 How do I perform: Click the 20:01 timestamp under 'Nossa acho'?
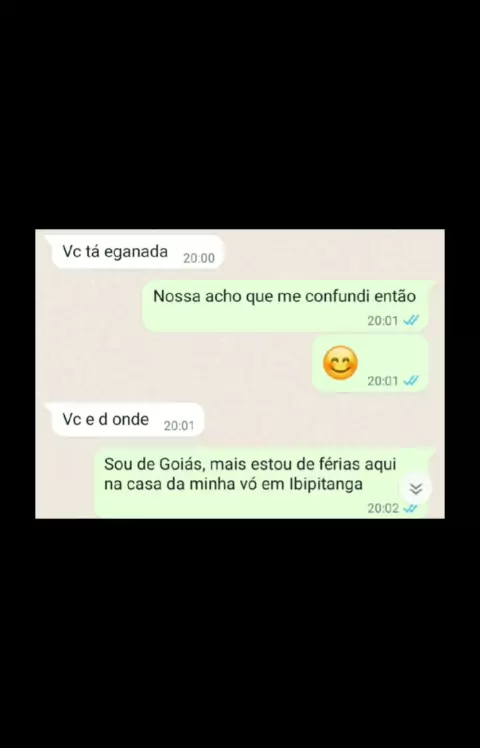383,321
